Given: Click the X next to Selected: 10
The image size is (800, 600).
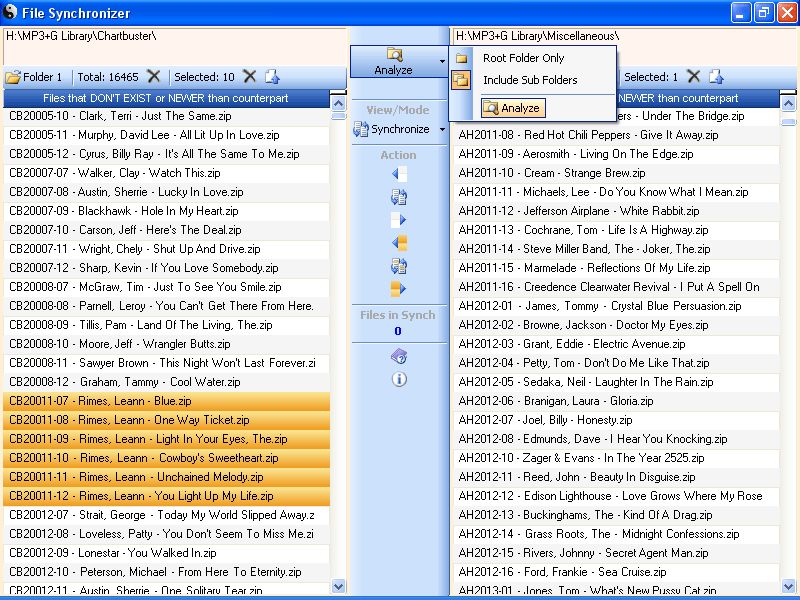Looking at the screenshot, I should pos(249,77).
